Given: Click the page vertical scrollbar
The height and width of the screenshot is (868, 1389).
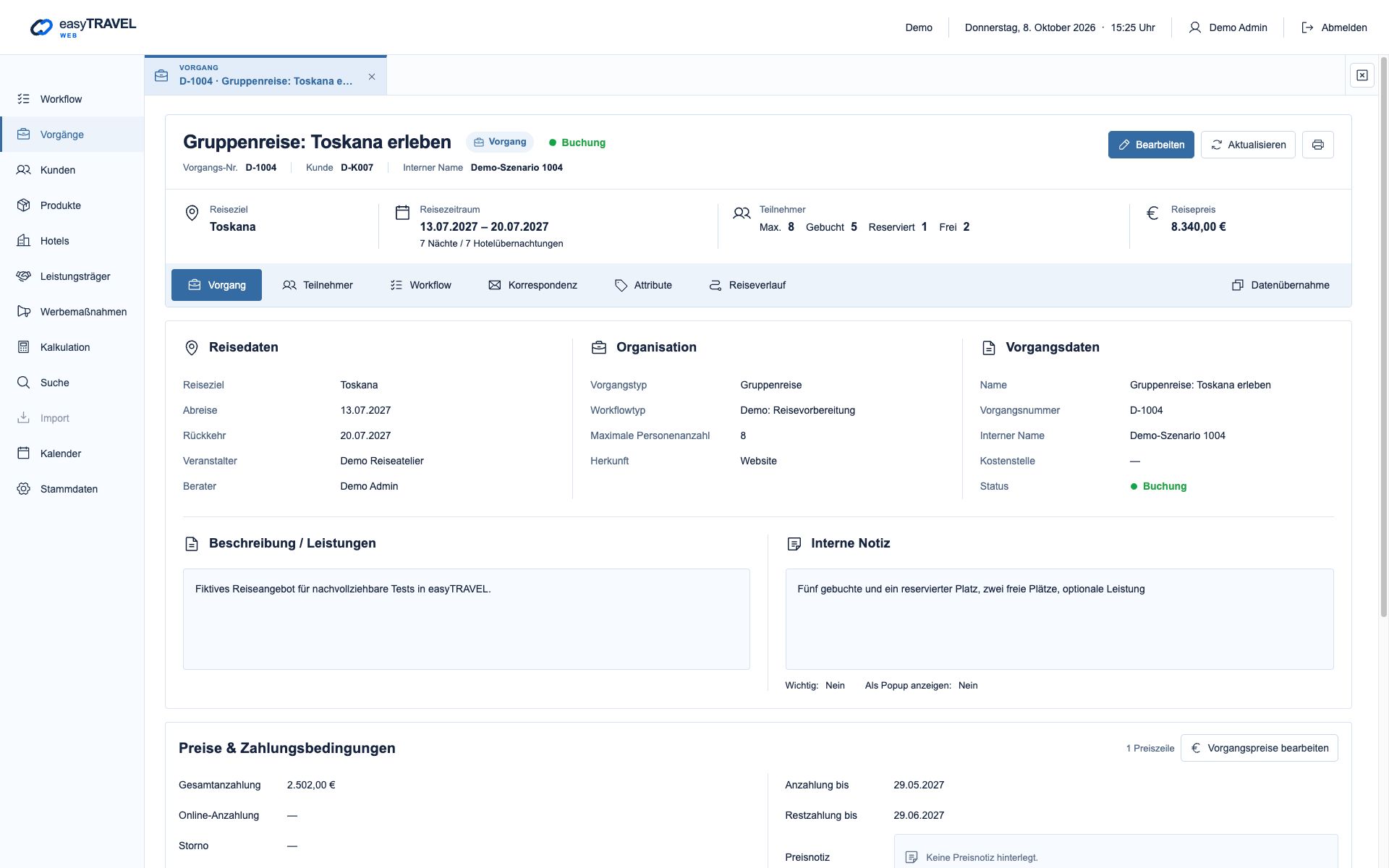Looking at the screenshot, I should [x=1384, y=336].
